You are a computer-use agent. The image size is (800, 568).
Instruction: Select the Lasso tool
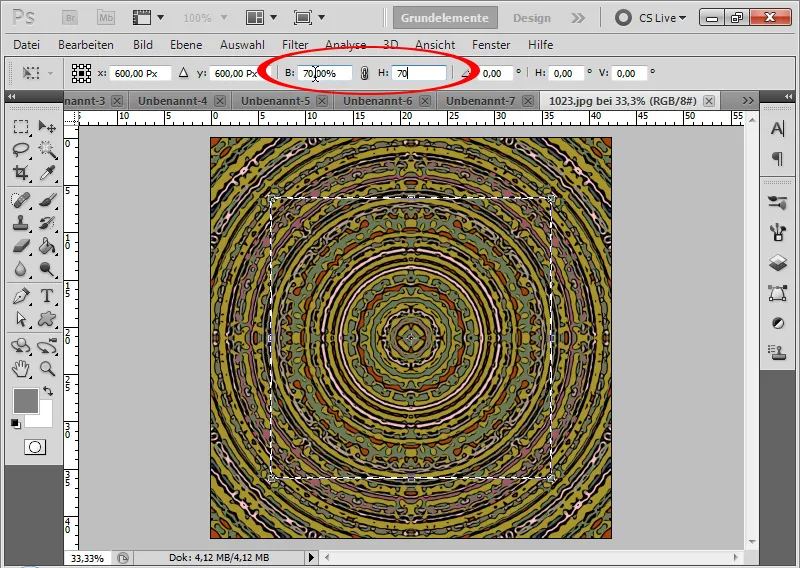click(x=21, y=149)
